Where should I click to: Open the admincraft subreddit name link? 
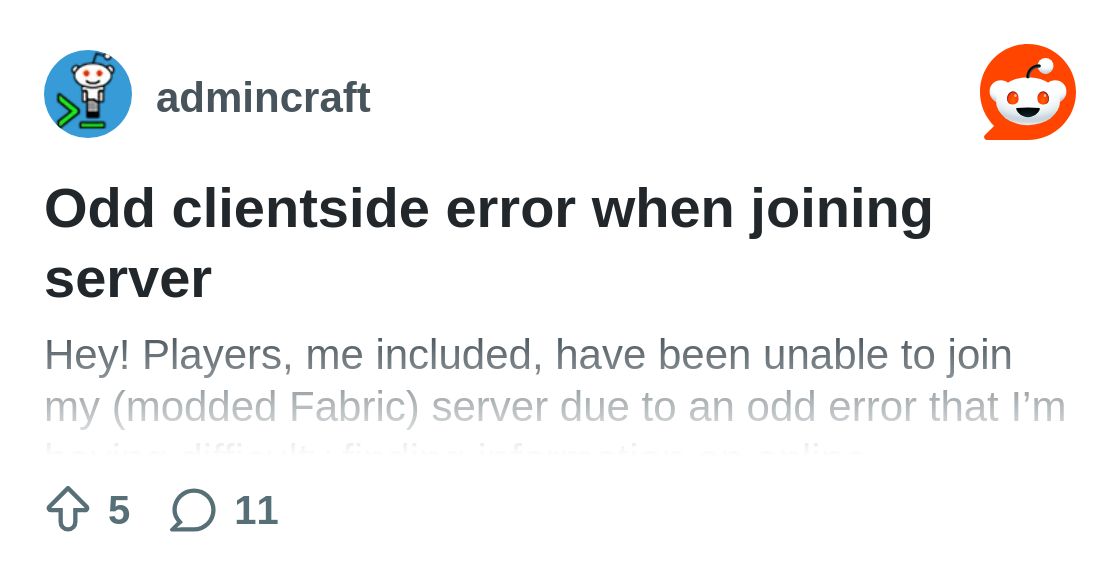263,98
